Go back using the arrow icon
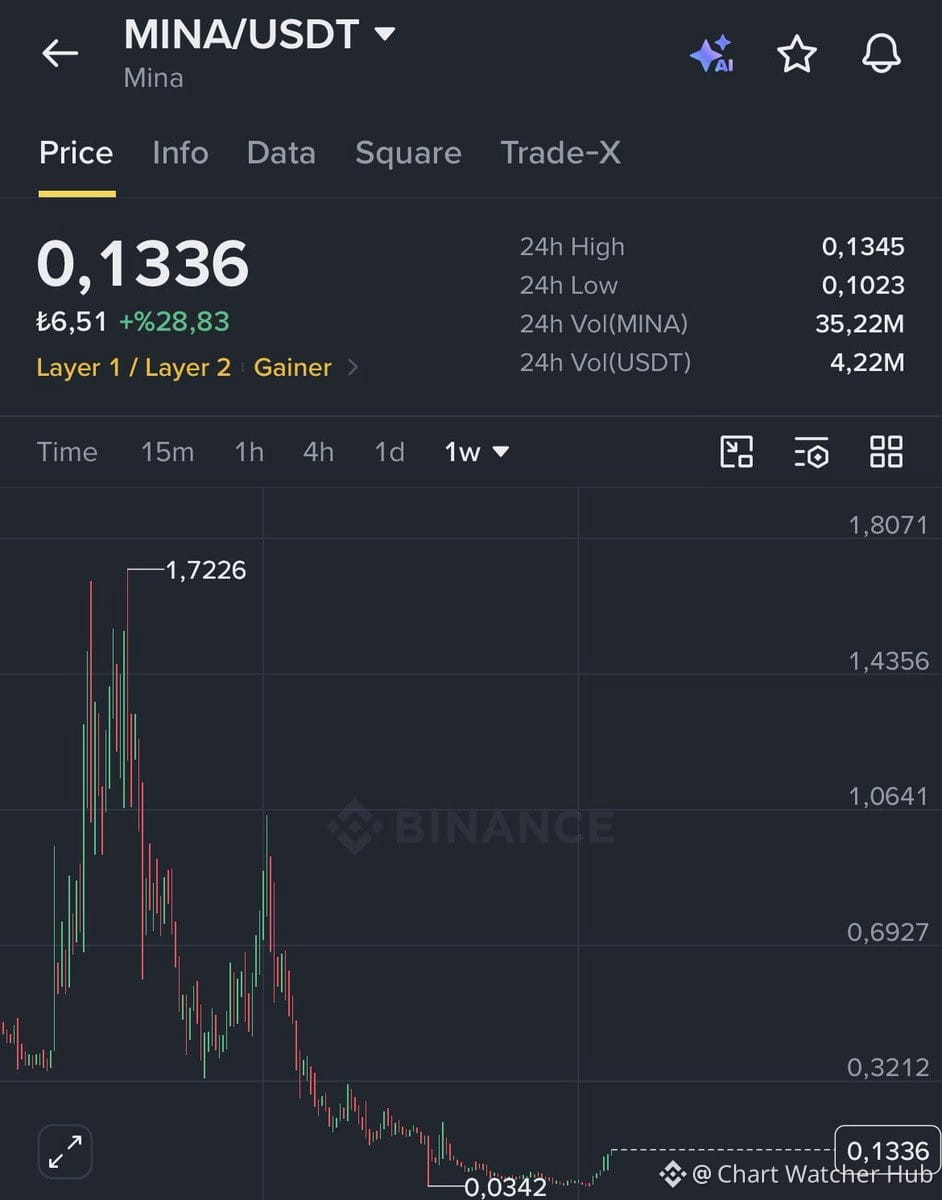This screenshot has width=942, height=1200. (x=60, y=53)
